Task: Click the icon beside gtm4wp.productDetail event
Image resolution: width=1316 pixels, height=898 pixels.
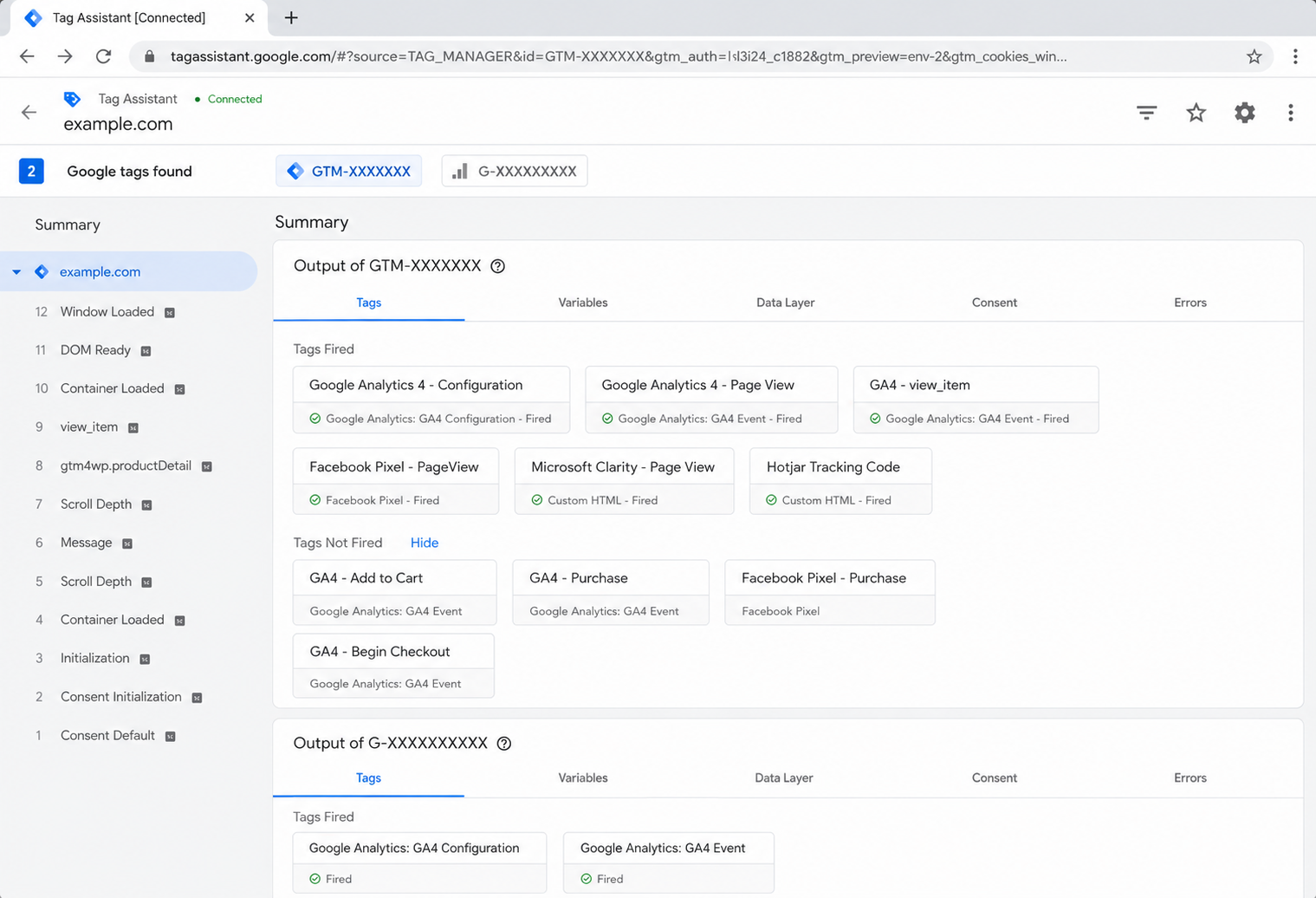Action: point(207,466)
